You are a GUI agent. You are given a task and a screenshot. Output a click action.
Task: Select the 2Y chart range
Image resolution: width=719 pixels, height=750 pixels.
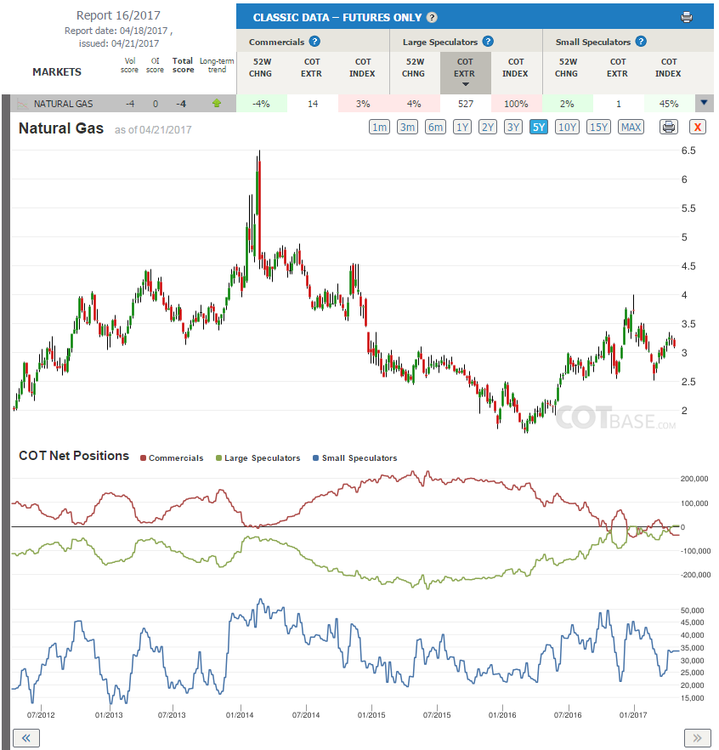point(487,127)
